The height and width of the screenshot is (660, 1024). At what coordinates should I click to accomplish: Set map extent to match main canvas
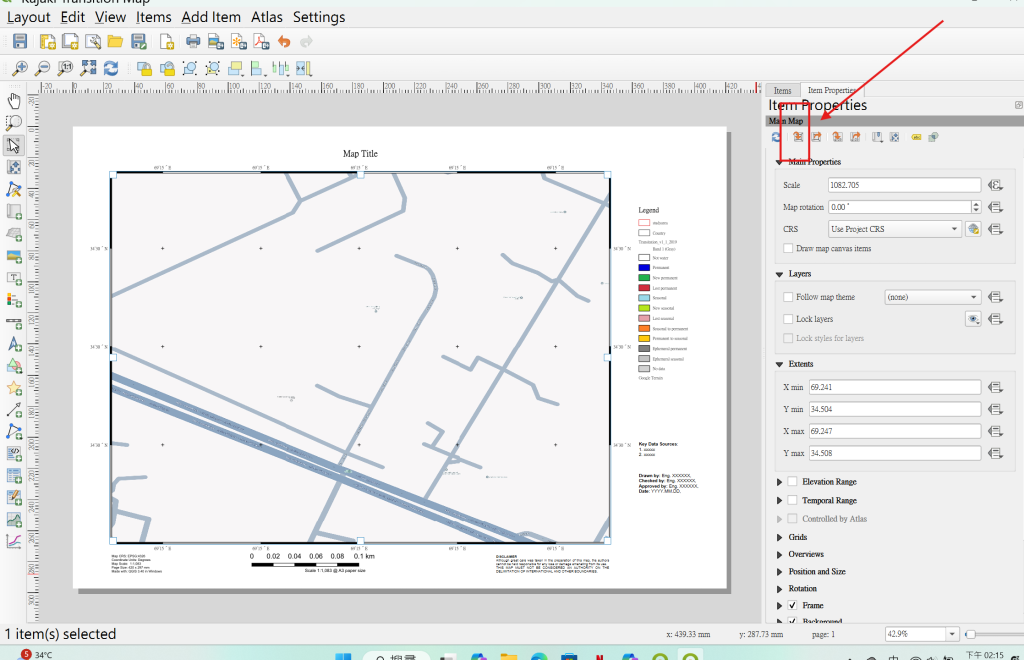pos(798,137)
